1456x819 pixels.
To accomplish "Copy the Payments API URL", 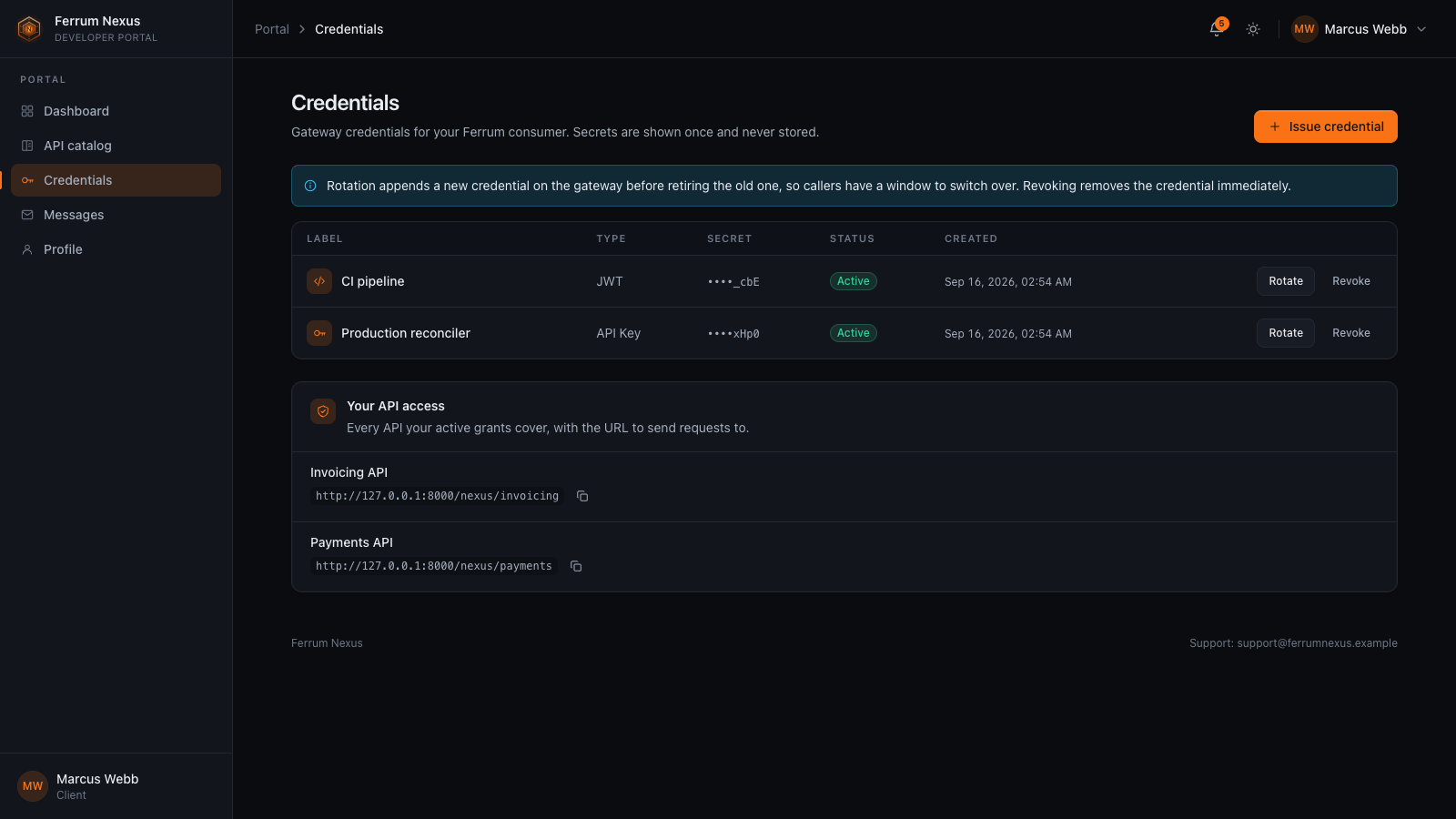I will click(576, 566).
